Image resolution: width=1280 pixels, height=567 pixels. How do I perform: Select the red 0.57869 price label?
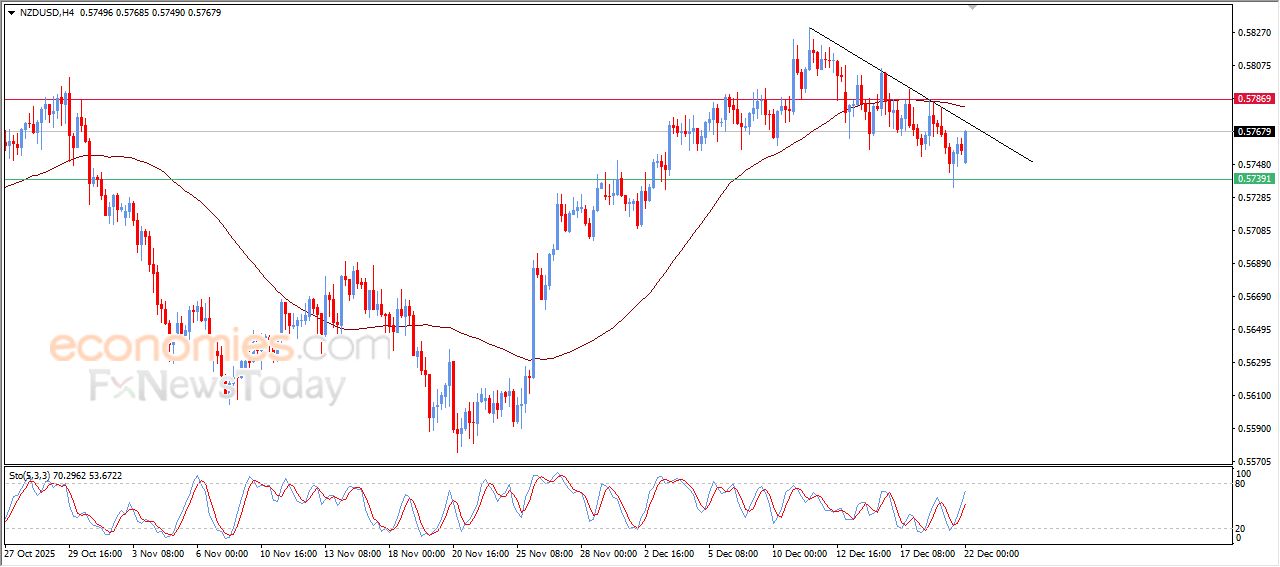1253,99
